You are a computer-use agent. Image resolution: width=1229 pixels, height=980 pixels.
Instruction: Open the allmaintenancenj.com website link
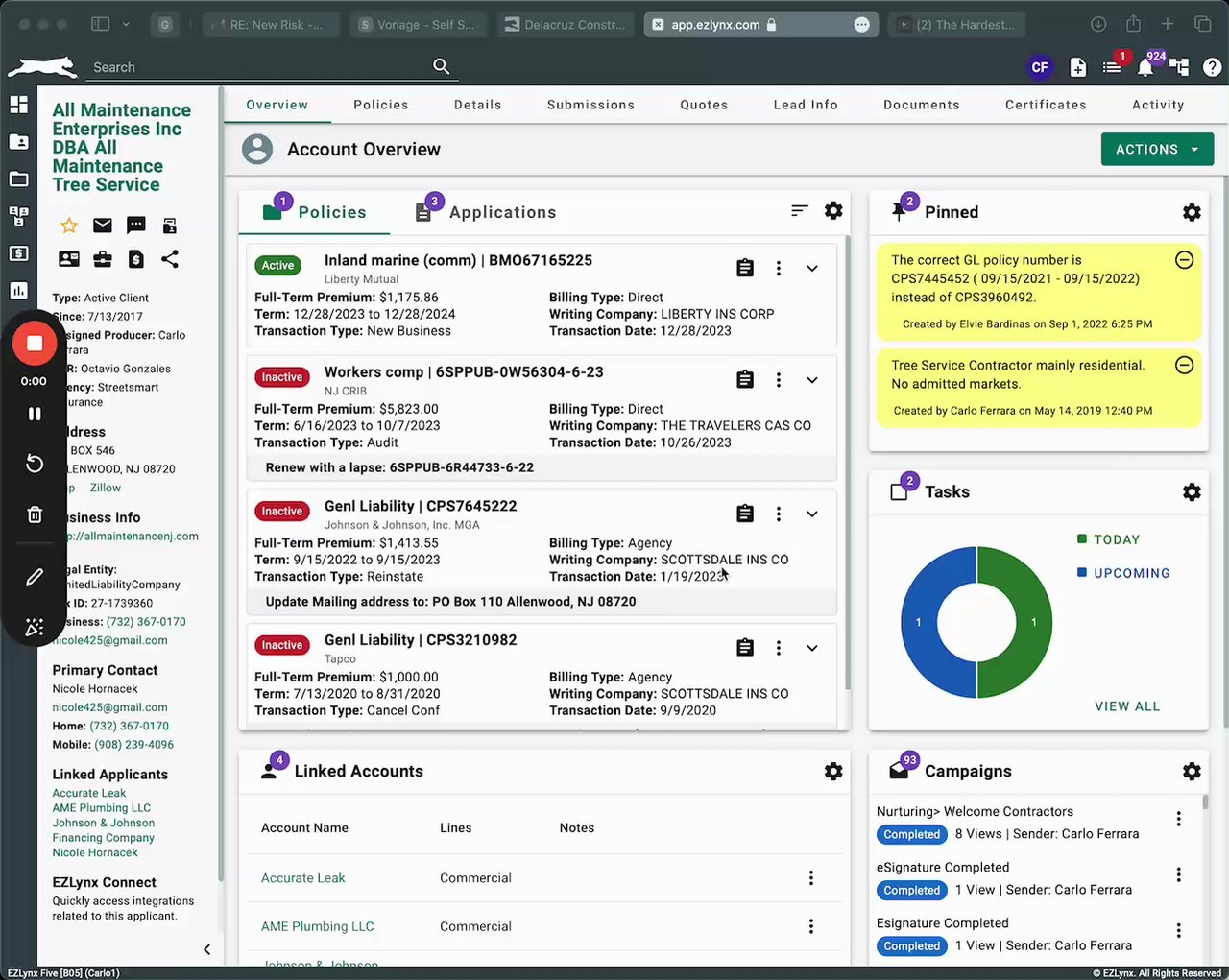click(x=132, y=537)
